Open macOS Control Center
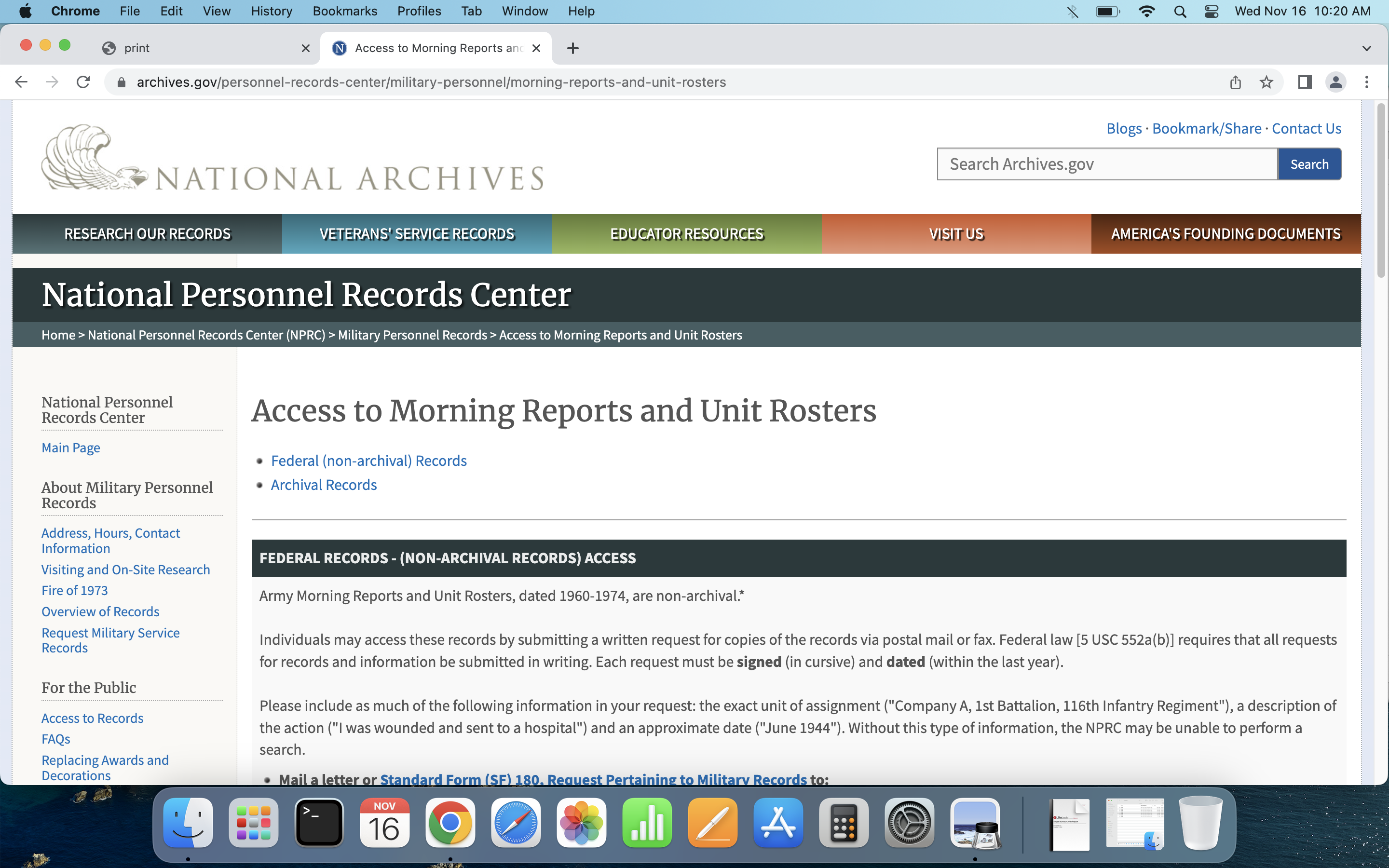Screen dimensions: 1389x868 1211,11
